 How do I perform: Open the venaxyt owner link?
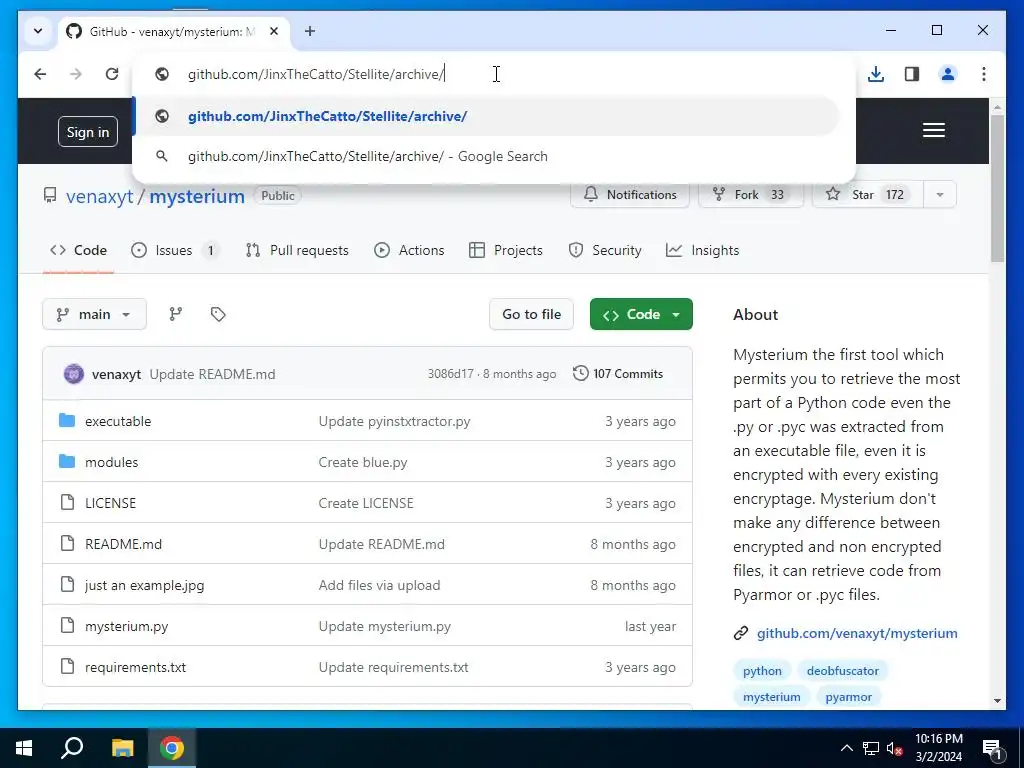click(99, 196)
